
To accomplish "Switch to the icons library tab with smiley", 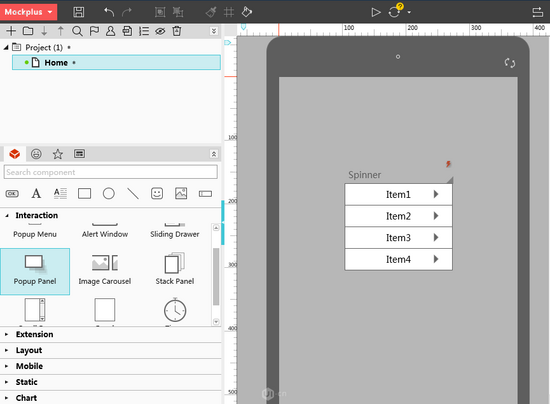I will pos(36,154).
